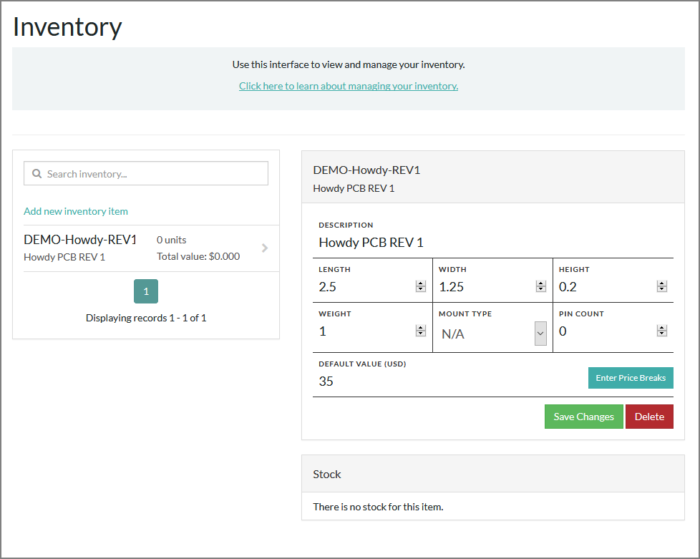Click the chevron arrow on DEMO-Howdy-REV1 row
The height and width of the screenshot is (559, 700).
[x=264, y=248]
